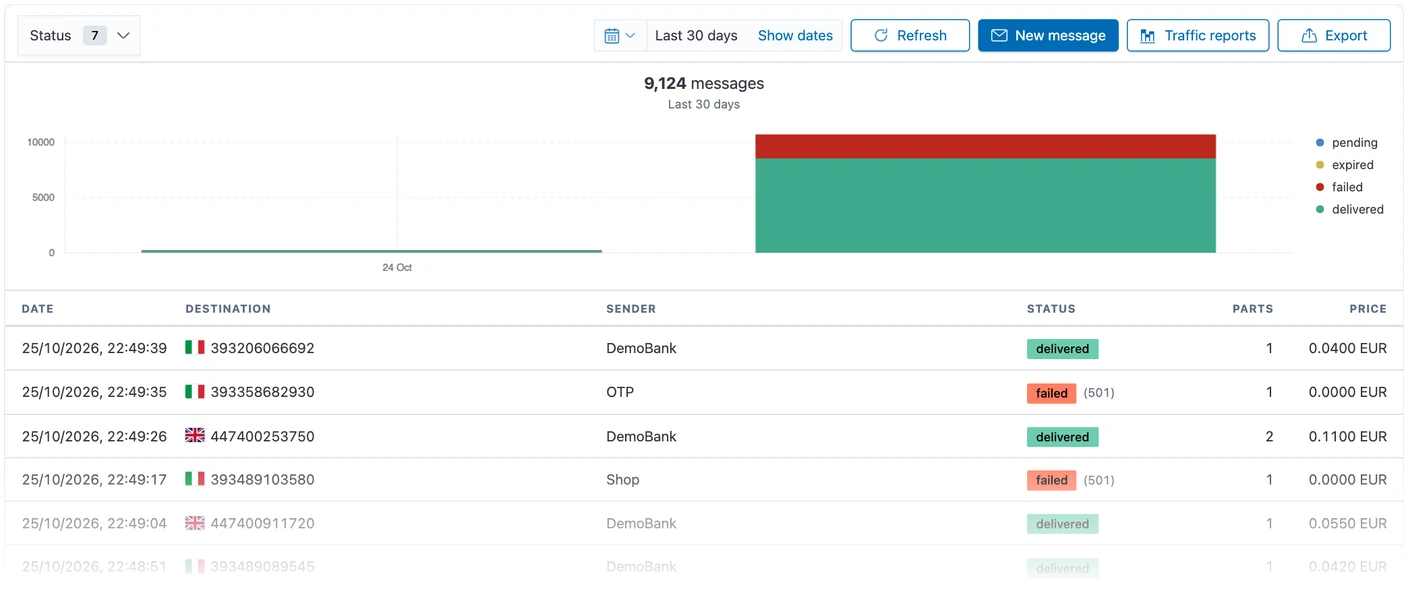Click the 0.0400 EUR price
1408x592 pixels.
pos(1347,348)
